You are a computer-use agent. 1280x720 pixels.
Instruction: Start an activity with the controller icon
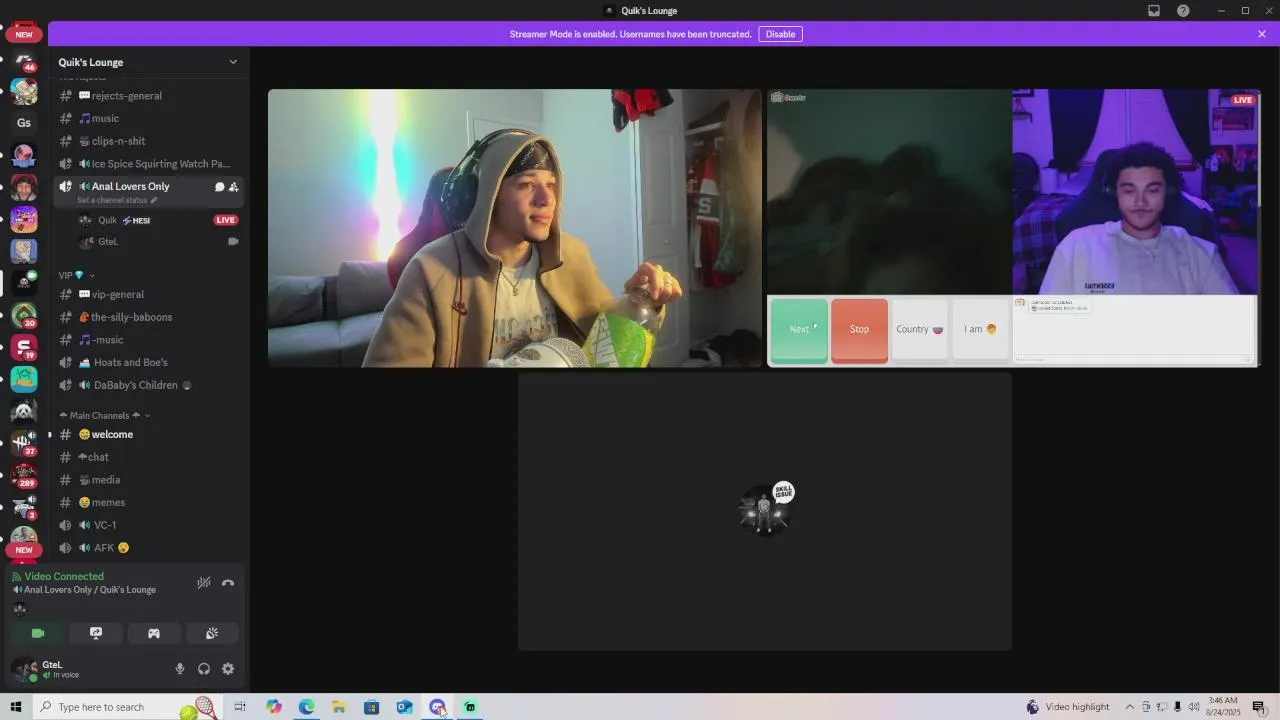pos(154,633)
